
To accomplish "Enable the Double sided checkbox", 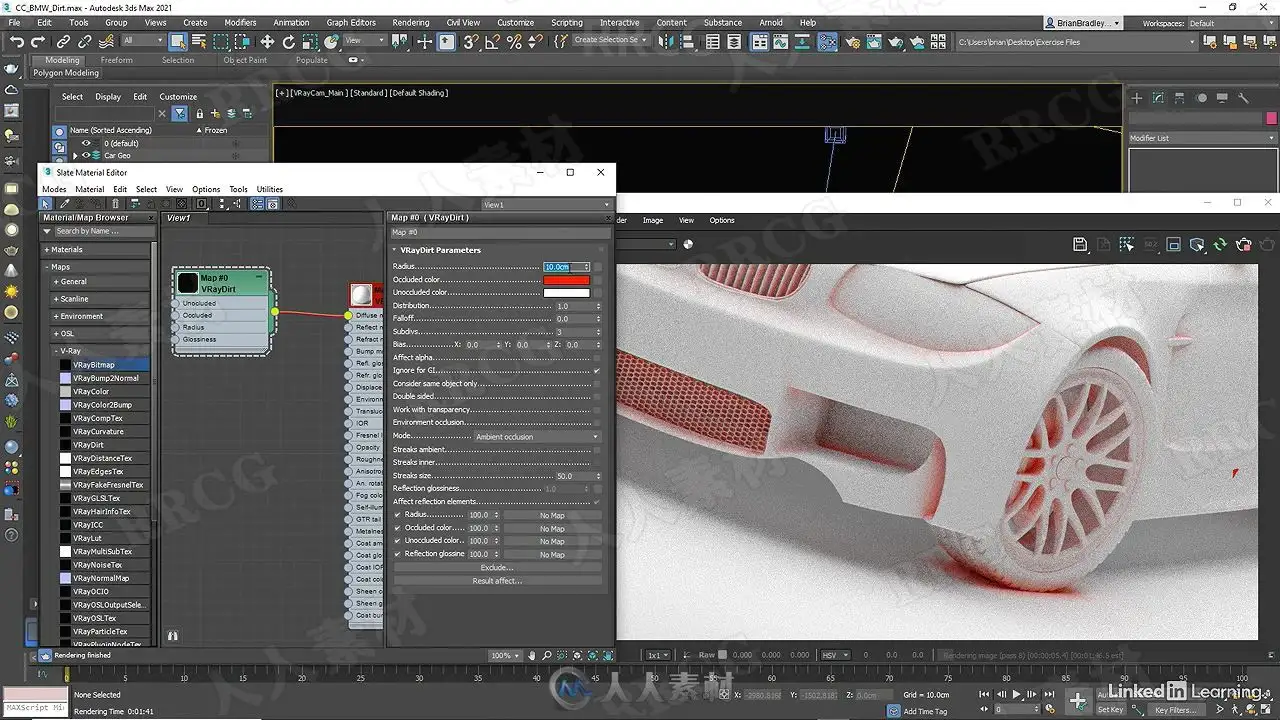I will 597,397.
